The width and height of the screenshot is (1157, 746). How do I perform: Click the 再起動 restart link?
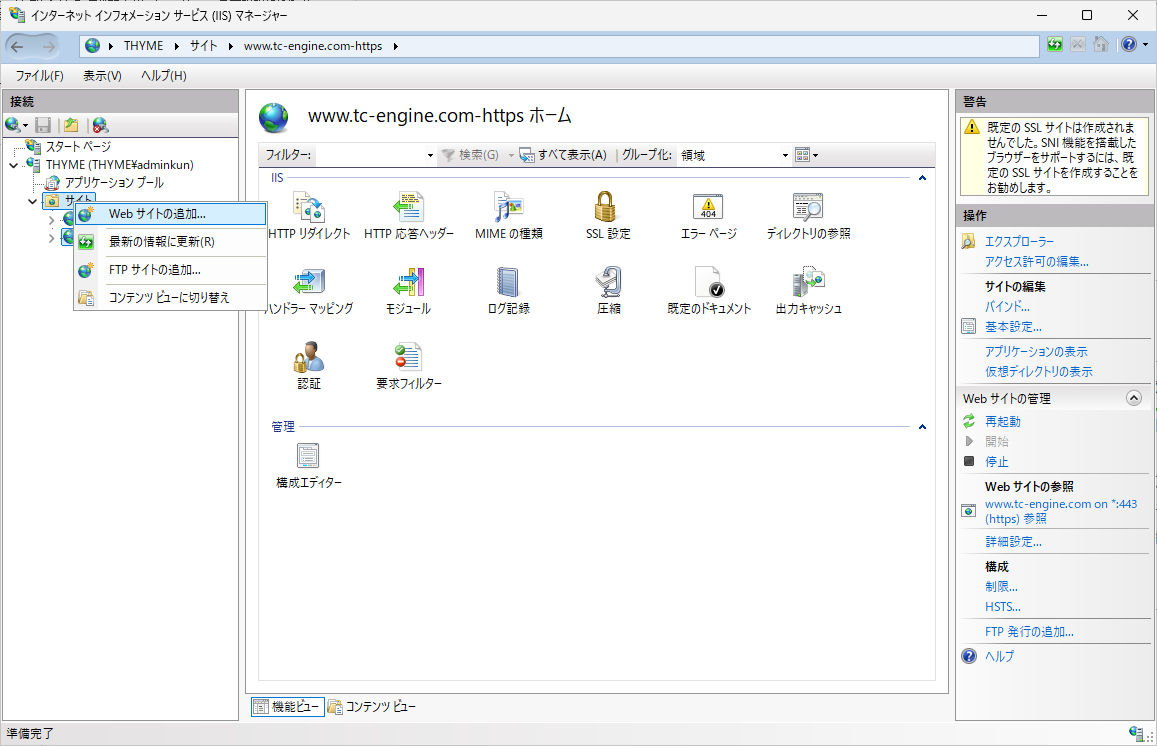tap(1003, 421)
